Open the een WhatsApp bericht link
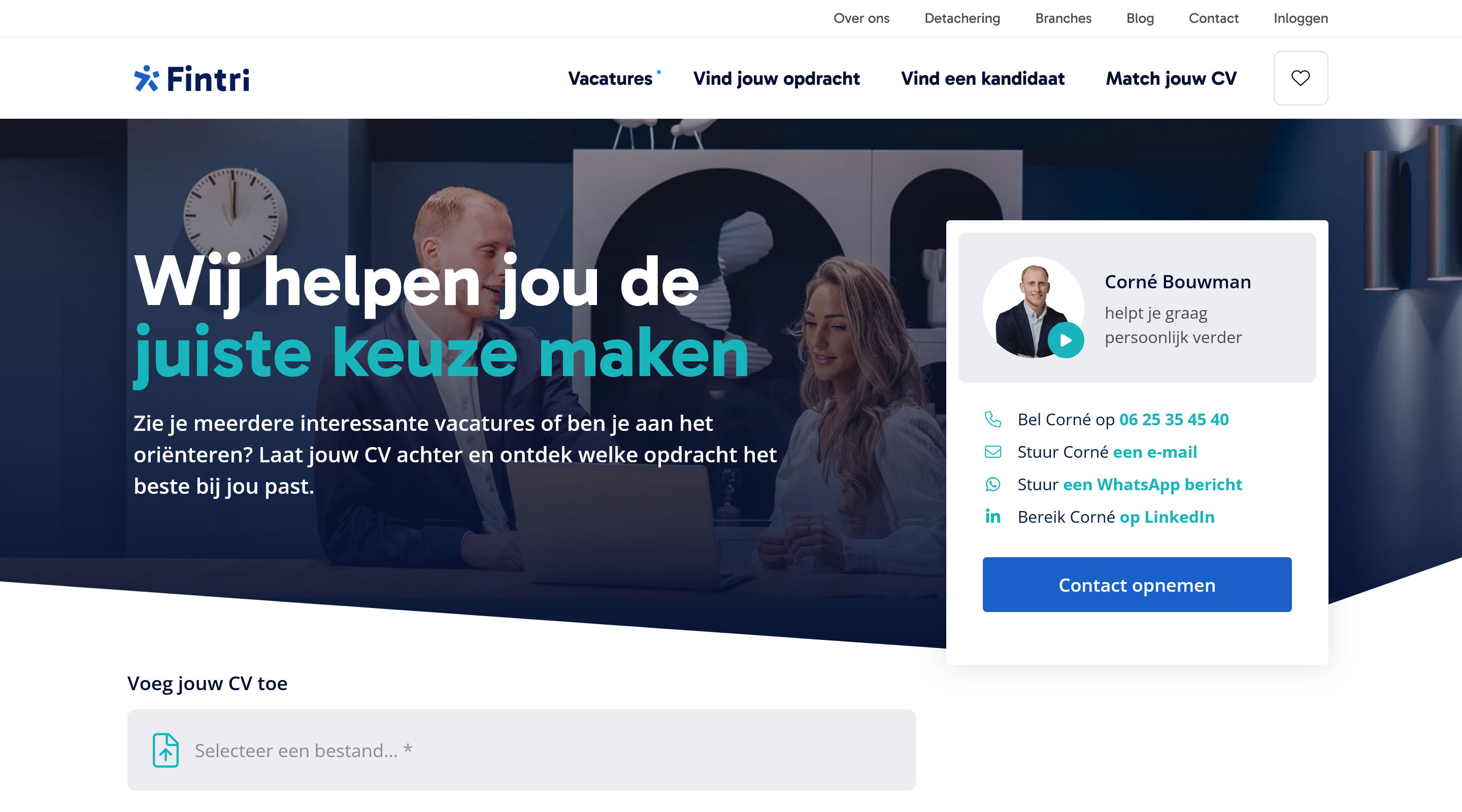The width and height of the screenshot is (1462, 812). coord(1152,484)
